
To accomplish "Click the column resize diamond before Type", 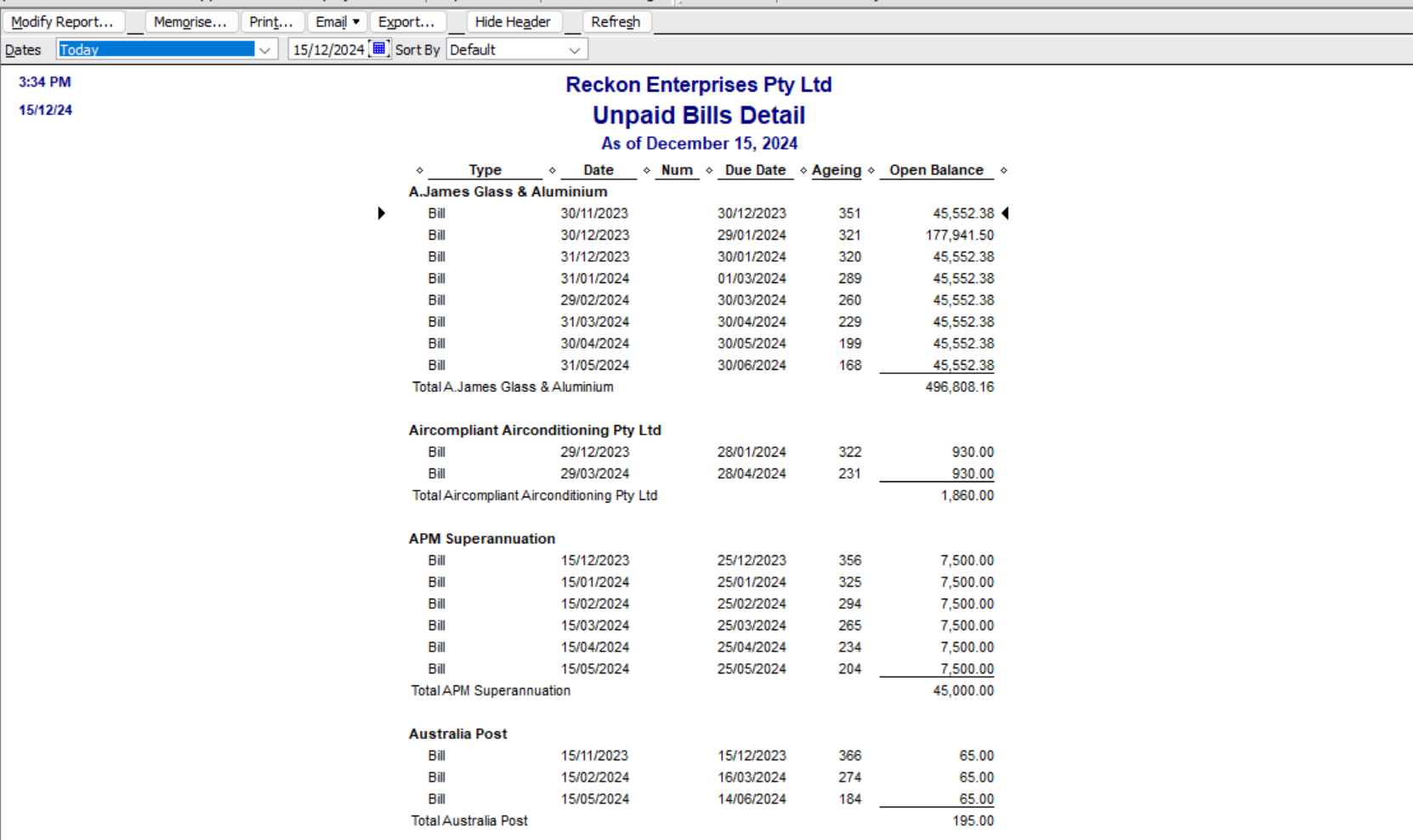I will pyautogui.click(x=419, y=170).
